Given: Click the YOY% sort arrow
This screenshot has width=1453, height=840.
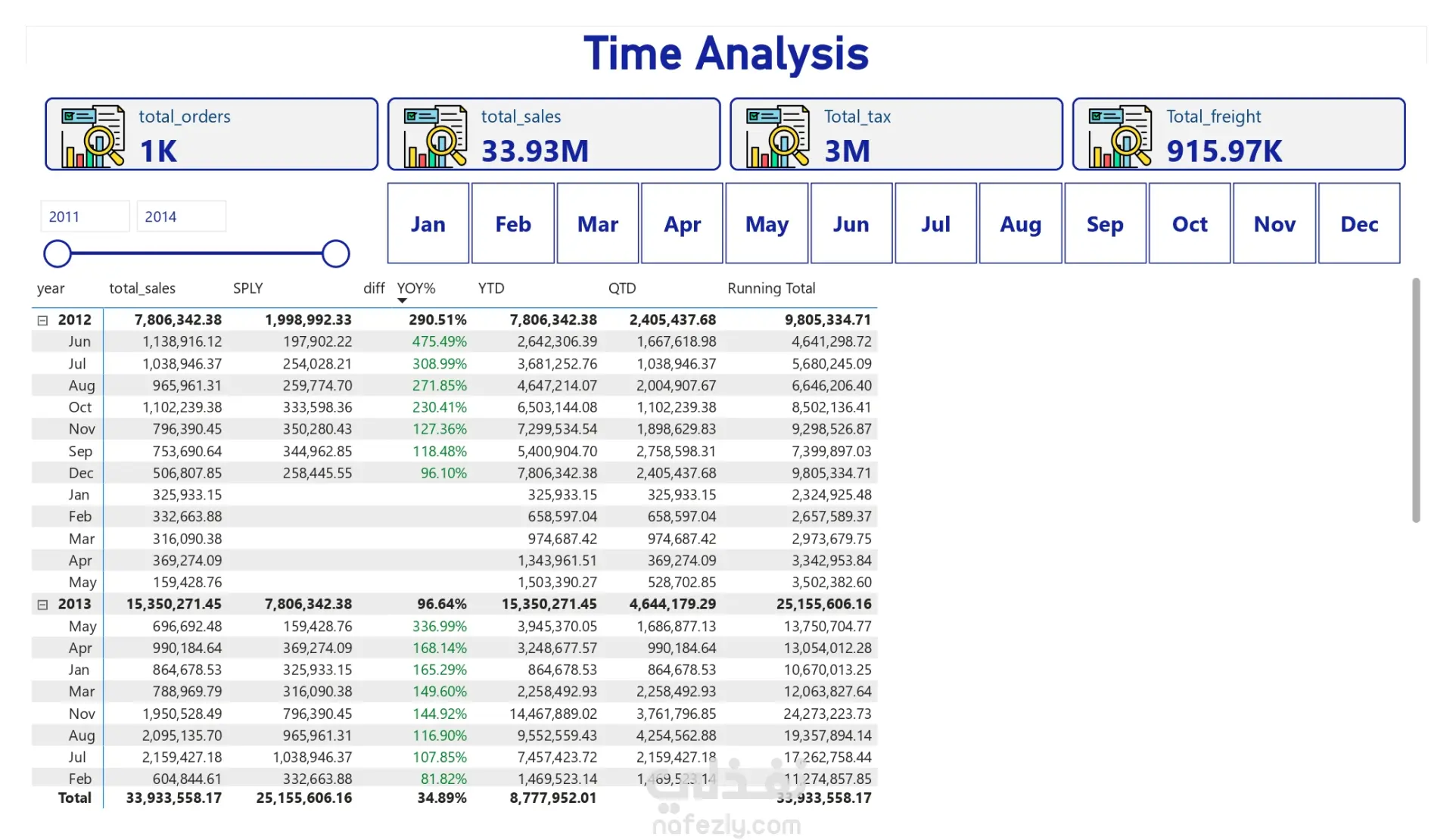Looking at the screenshot, I should (x=402, y=301).
